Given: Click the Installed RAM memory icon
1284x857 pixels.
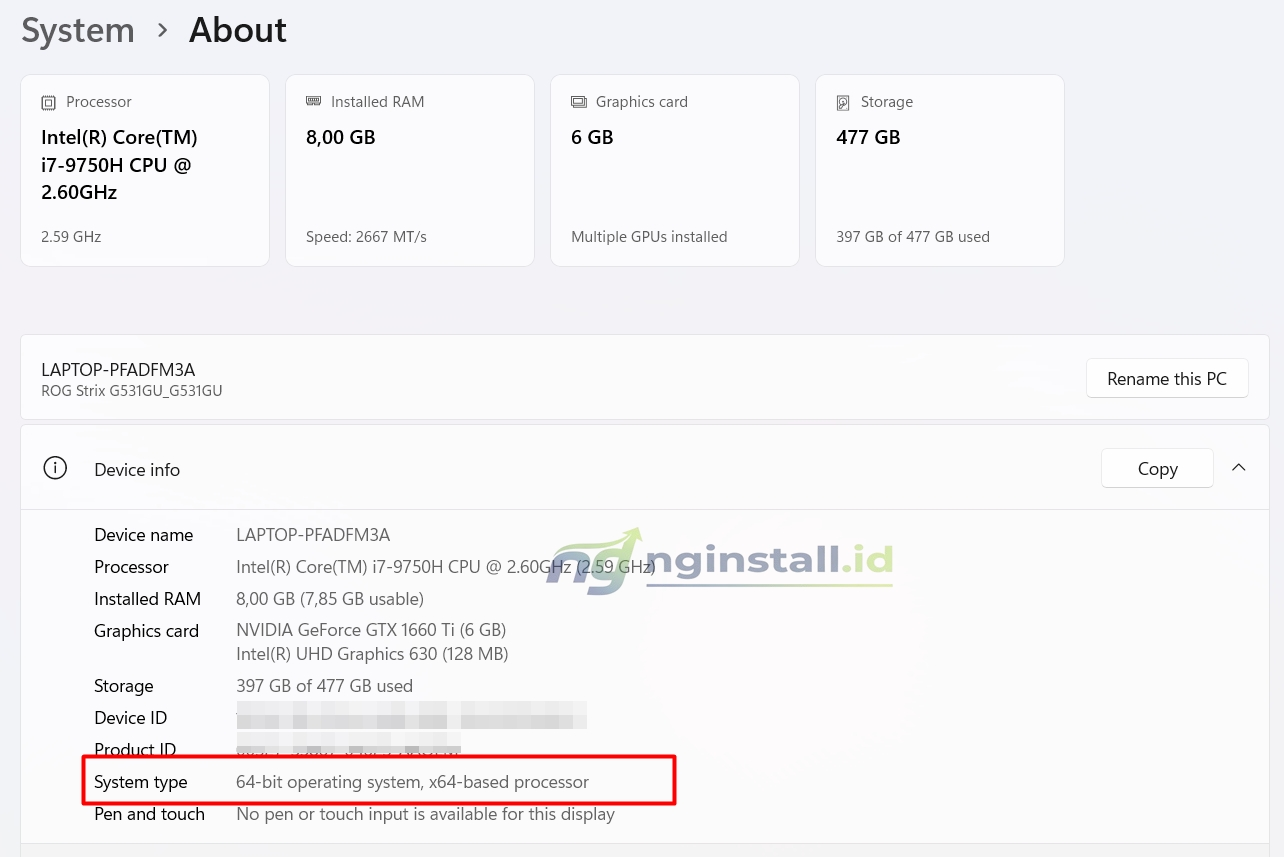Looking at the screenshot, I should point(314,102).
